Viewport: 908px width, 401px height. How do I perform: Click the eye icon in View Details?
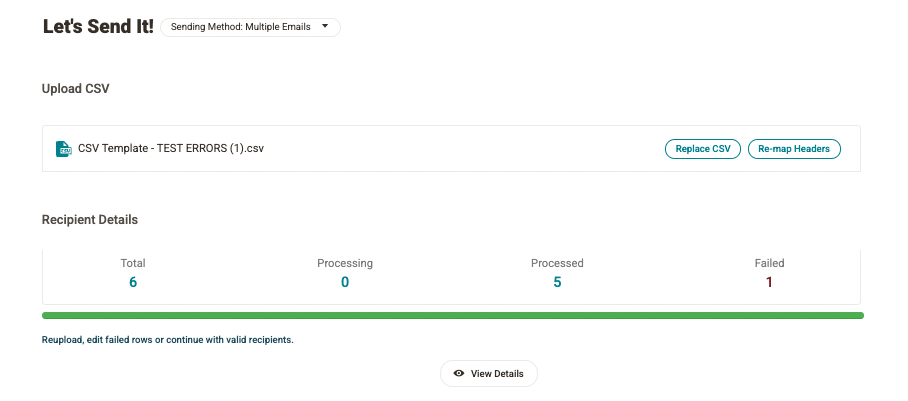[x=459, y=374]
